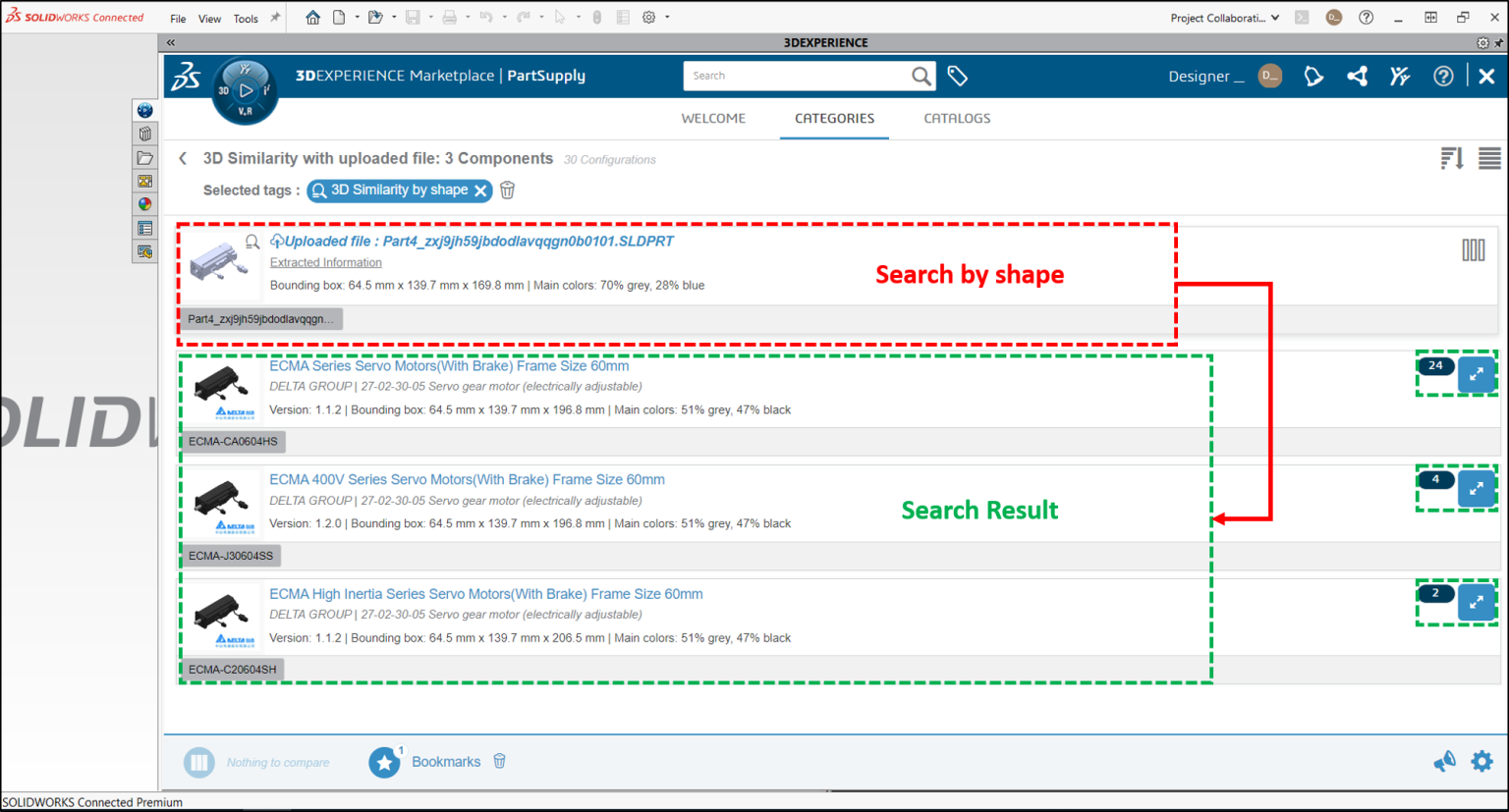Viewport: 1509px width, 812px height.
Task: View the Bookmarks list
Action: [446, 761]
